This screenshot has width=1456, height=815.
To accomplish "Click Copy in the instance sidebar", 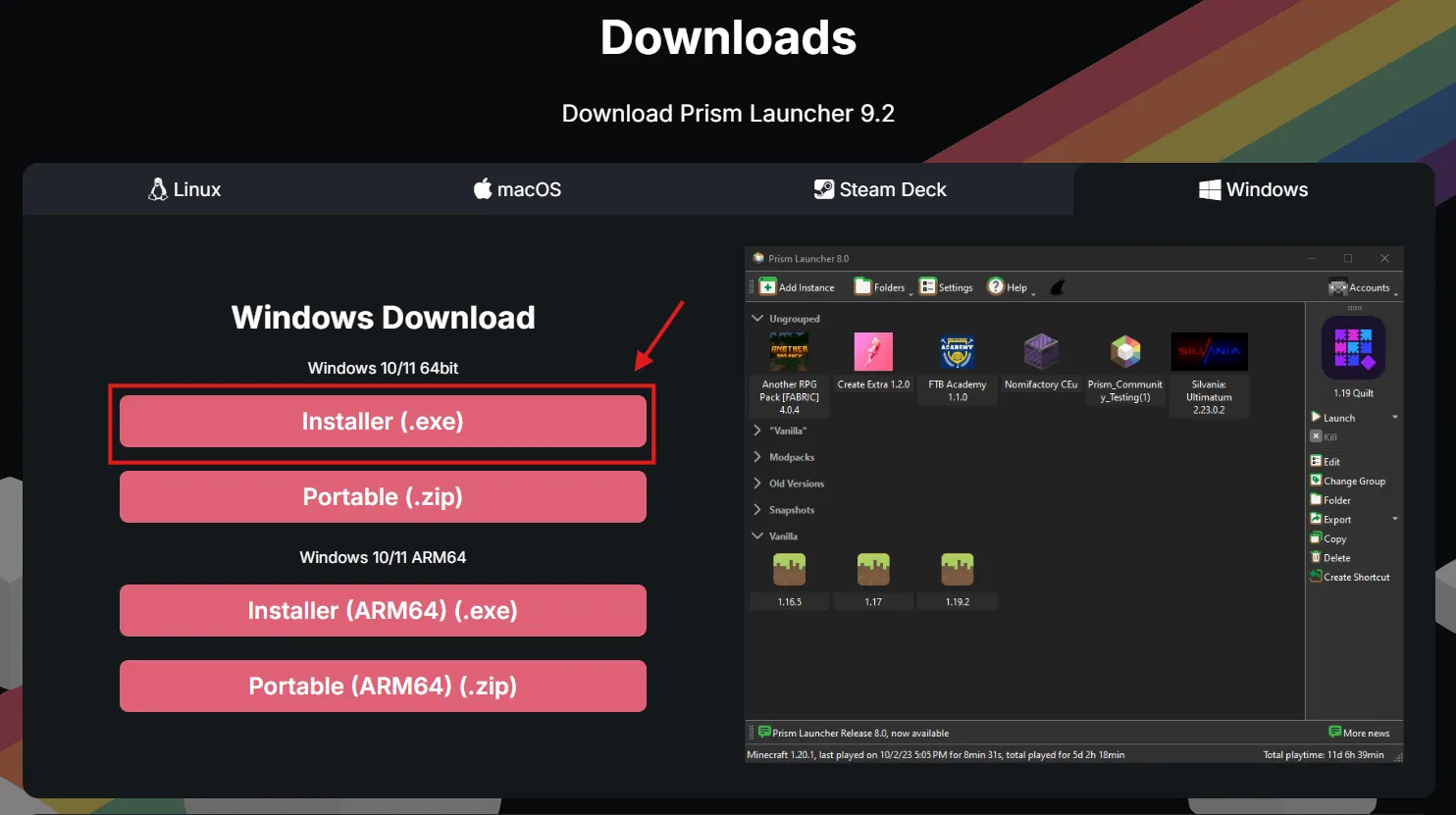I will click(1328, 538).
